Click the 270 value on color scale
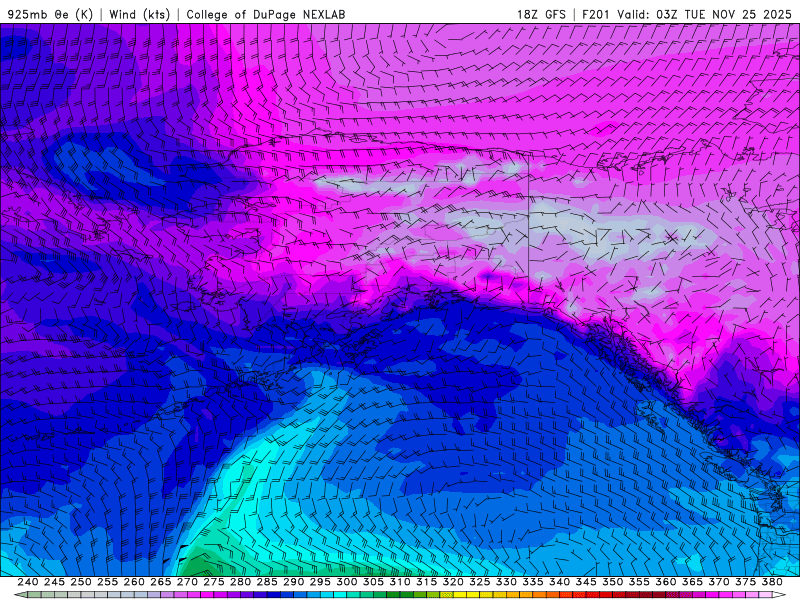Viewport: 800px width, 600px height. pos(187,582)
